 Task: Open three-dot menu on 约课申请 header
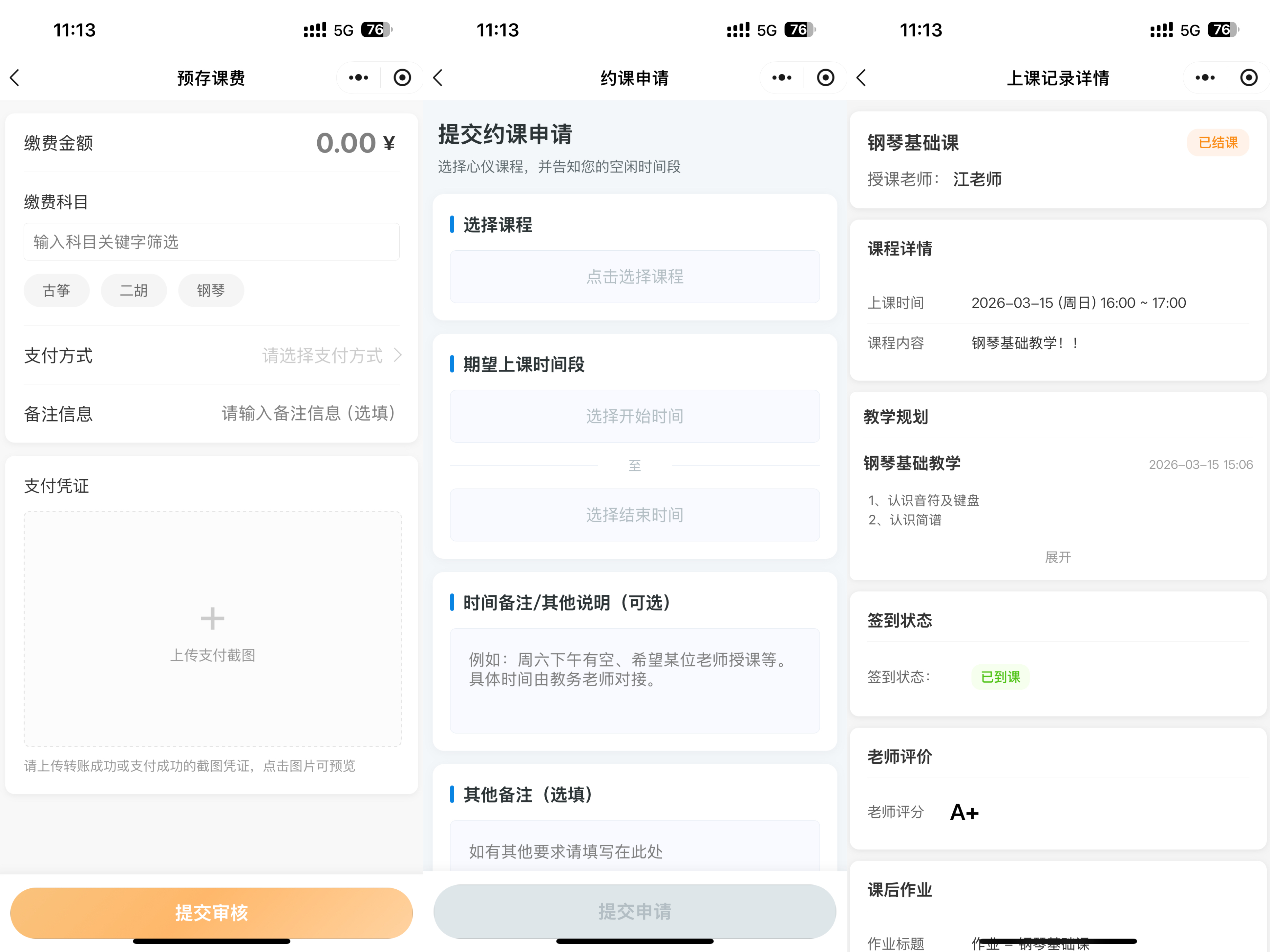click(781, 77)
